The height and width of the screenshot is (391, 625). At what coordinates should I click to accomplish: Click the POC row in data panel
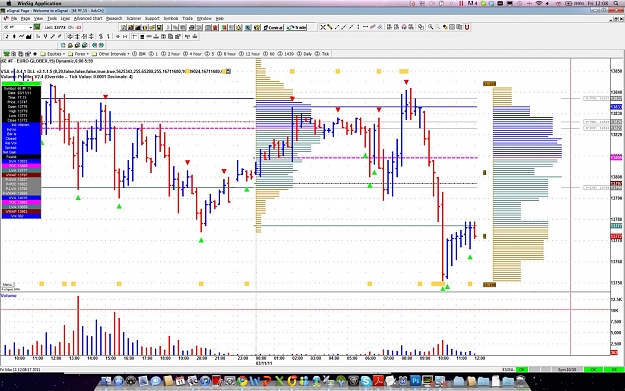coord(21,166)
